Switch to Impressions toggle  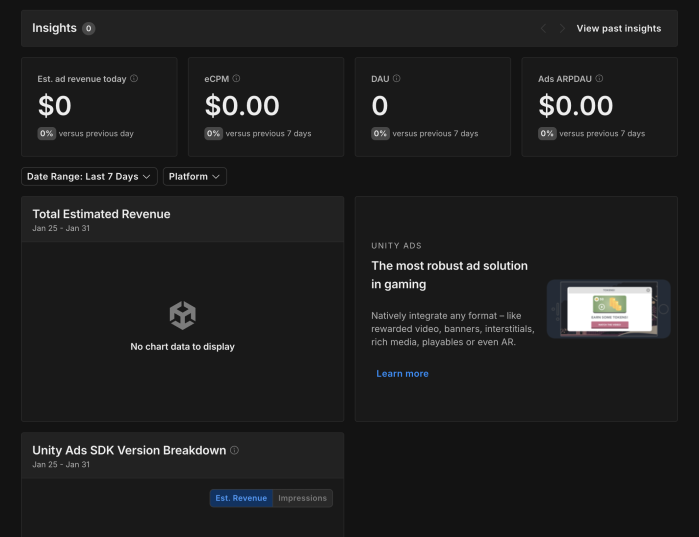[x=302, y=498]
